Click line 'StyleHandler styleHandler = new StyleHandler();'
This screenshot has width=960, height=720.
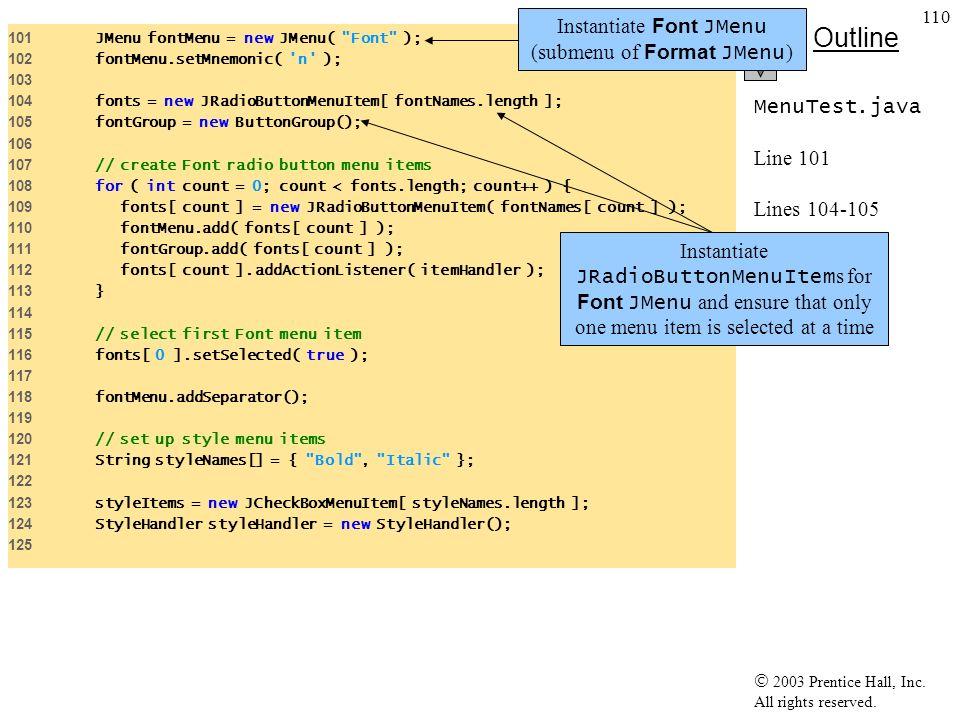coord(302,524)
